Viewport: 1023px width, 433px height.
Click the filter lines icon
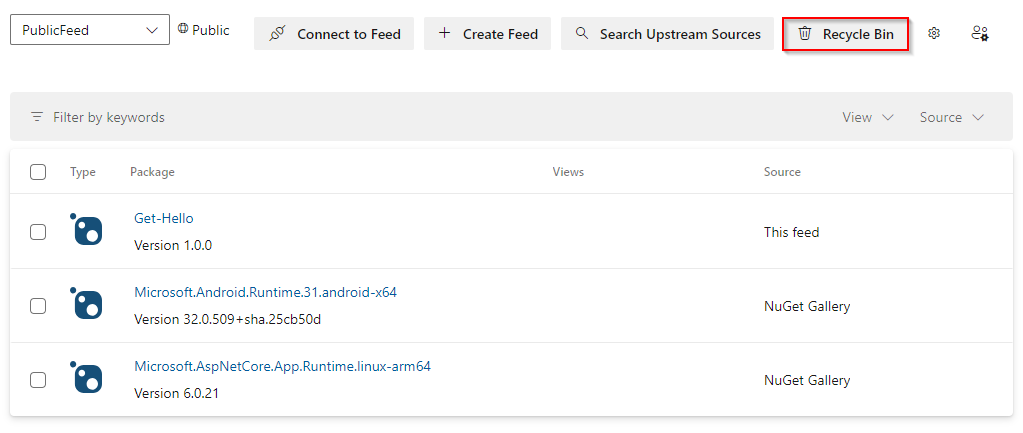point(37,117)
